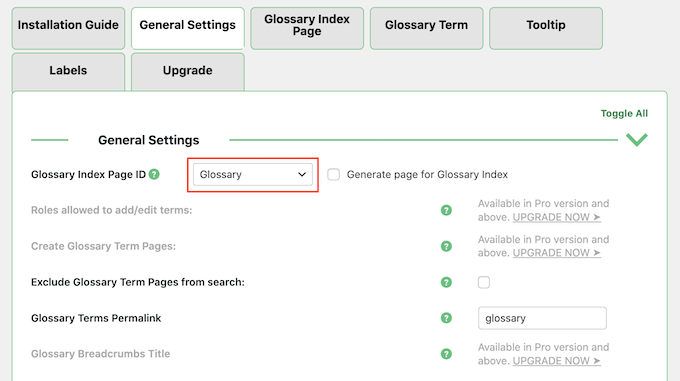
Task: Switch to the General Settings tab
Action: tap(187, 28)
